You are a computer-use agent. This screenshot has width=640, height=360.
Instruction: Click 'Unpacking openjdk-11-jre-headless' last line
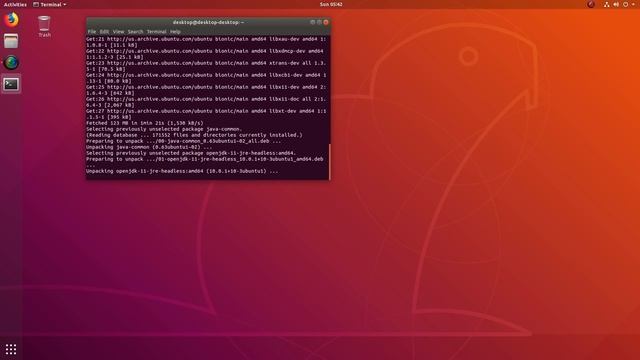pyautogui.click(x=182, y=171)
